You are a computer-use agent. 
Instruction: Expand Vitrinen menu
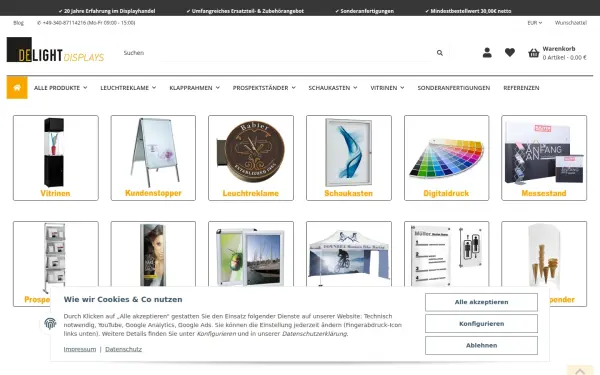pos(387,88)
